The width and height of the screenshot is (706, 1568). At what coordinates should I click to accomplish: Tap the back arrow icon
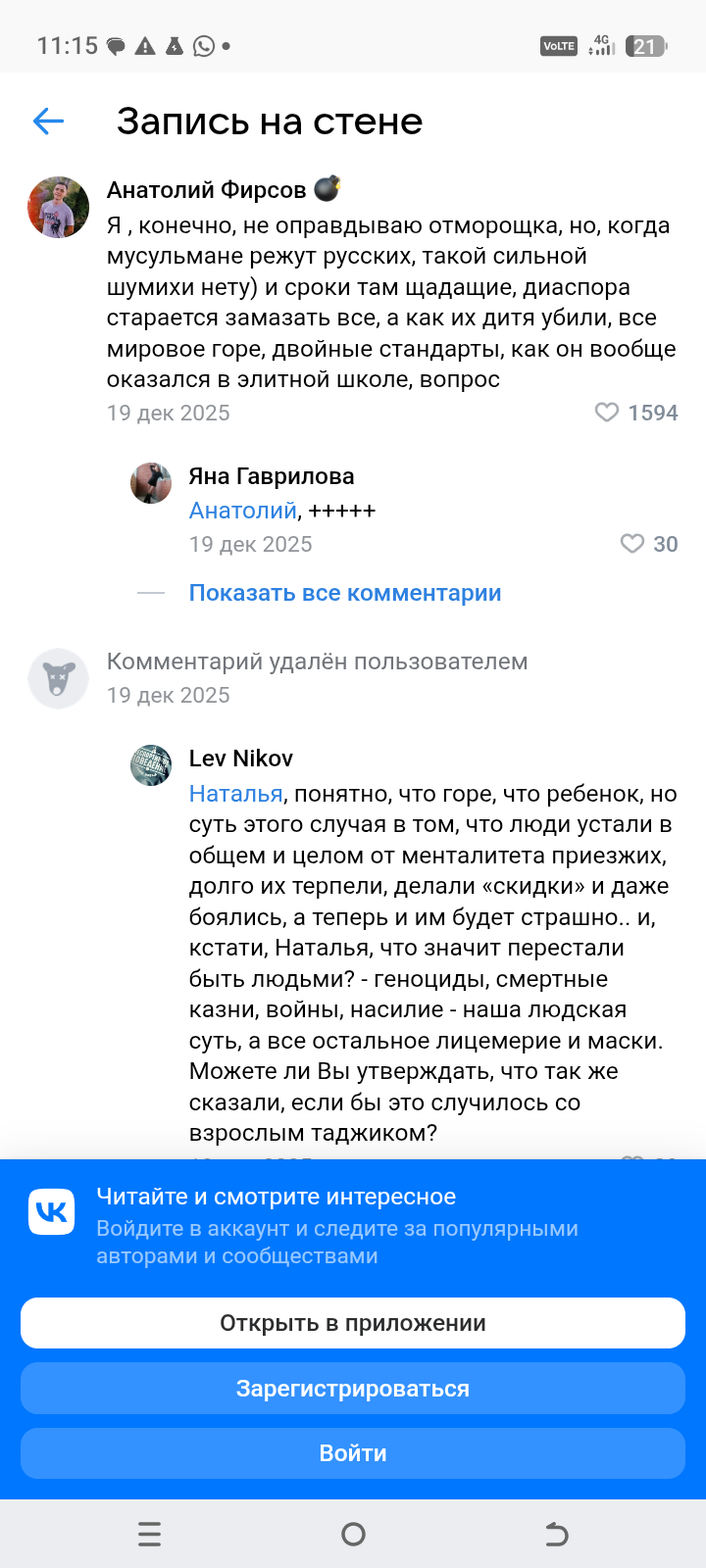tap(48, 121)
